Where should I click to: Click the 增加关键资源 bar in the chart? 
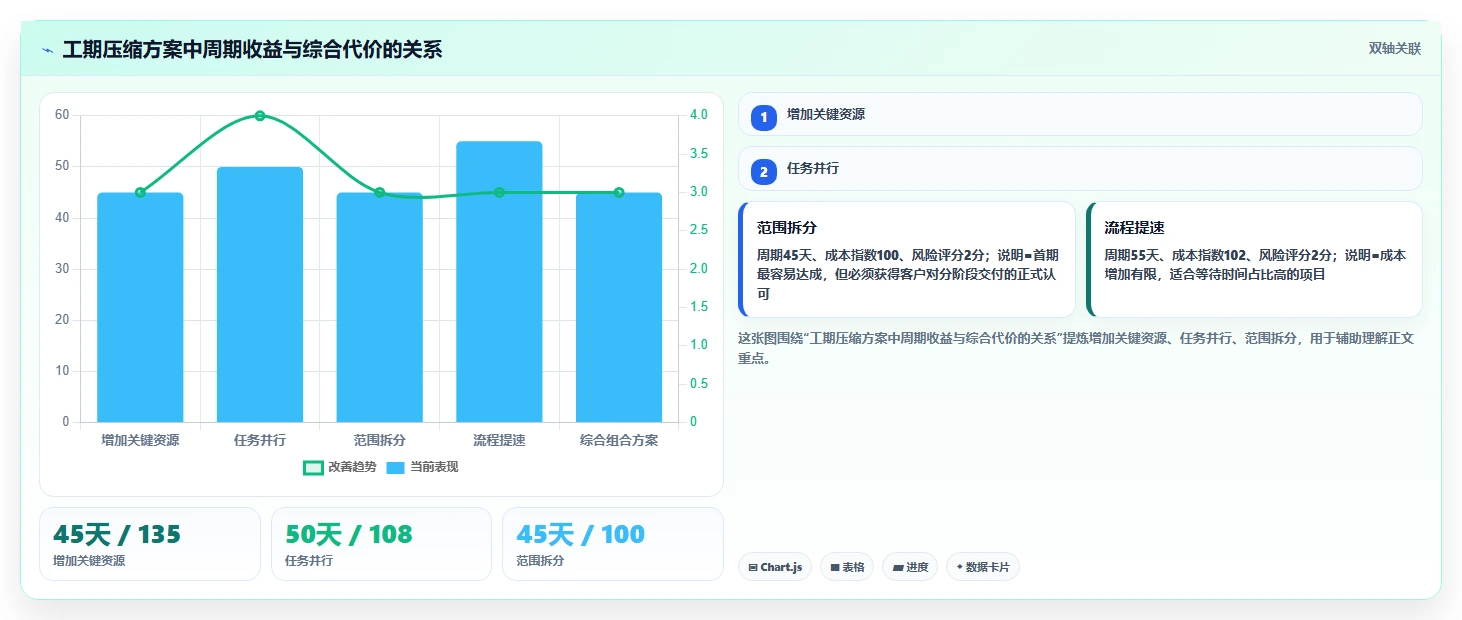tap(140, 307)
